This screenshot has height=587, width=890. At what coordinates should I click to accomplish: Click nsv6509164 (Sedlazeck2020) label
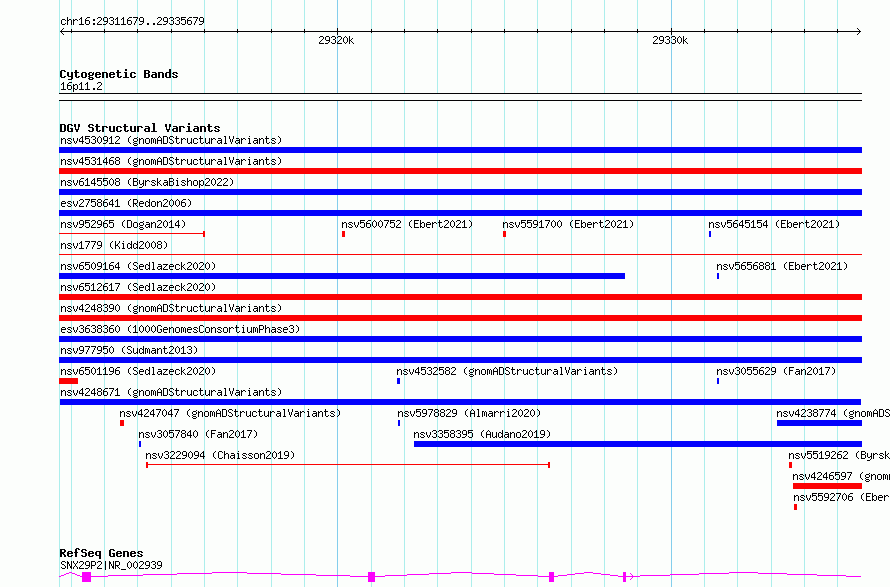(138, 266)
